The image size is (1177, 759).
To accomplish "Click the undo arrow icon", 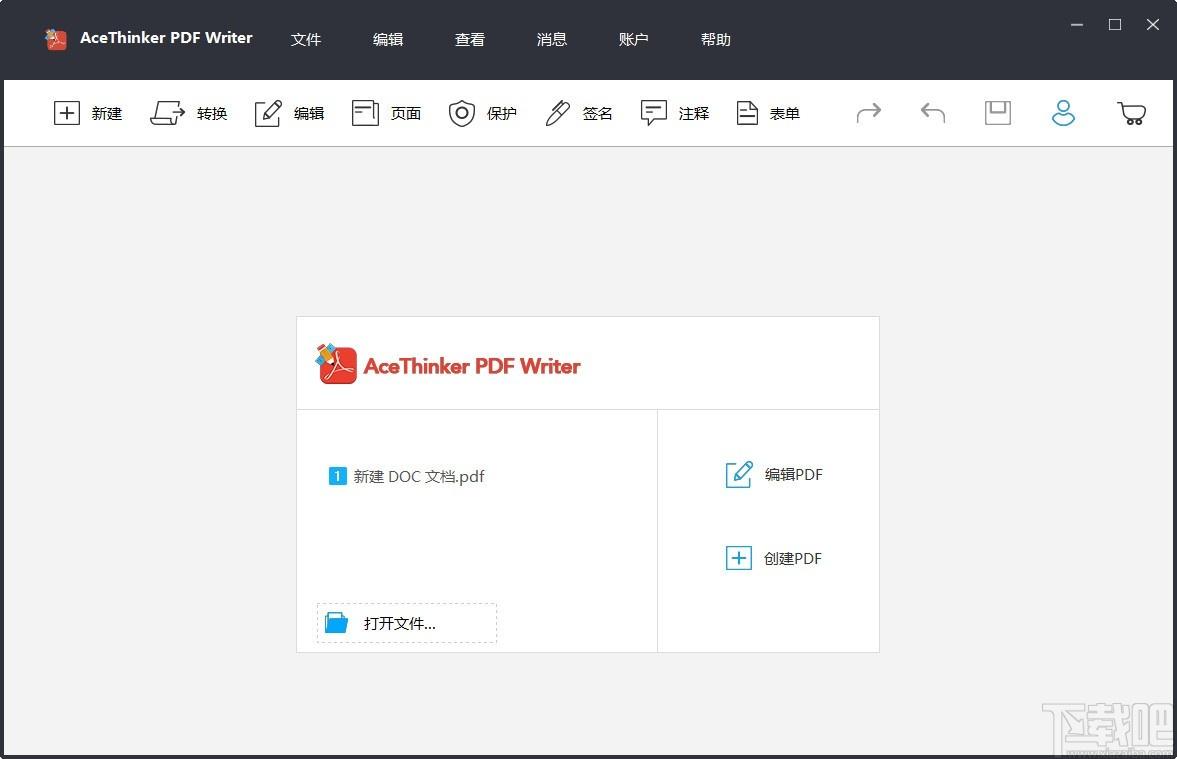I will click(932, 113).
